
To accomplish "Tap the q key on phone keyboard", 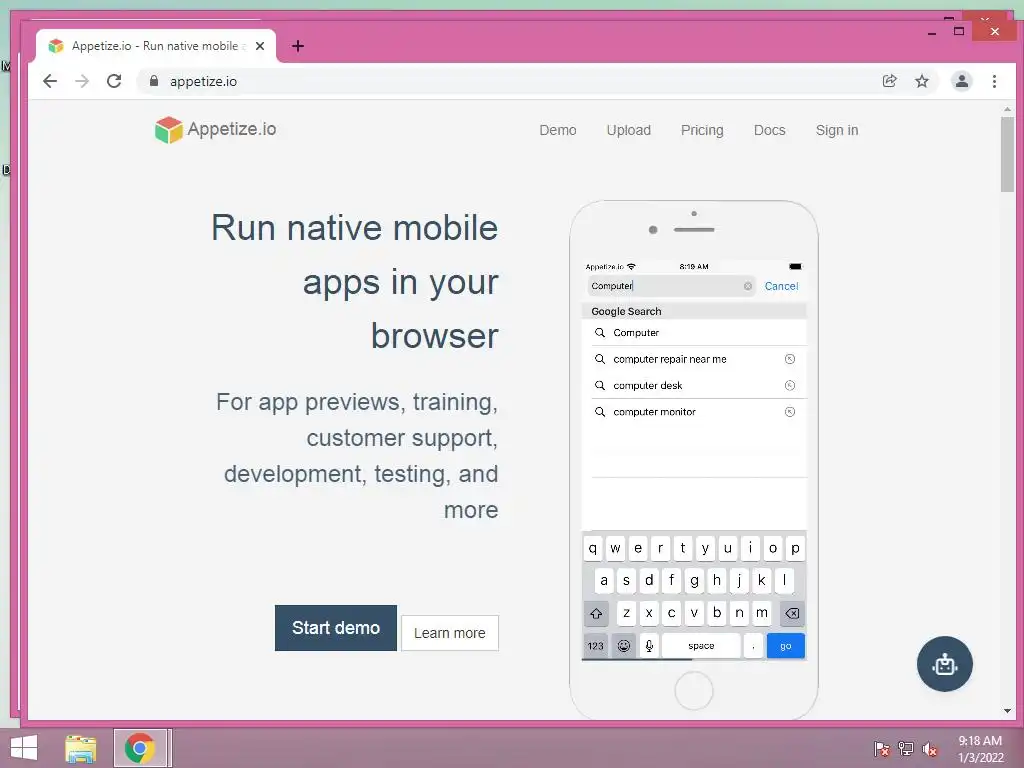I will tap(592, 549).
